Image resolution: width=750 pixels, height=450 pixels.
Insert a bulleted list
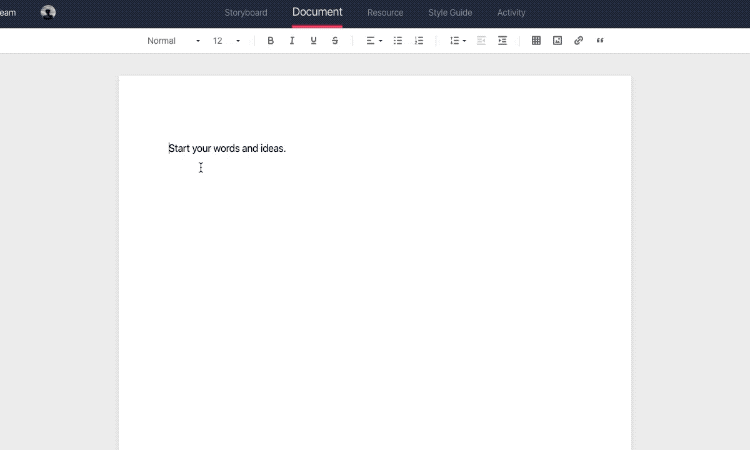tap(398, 41)
